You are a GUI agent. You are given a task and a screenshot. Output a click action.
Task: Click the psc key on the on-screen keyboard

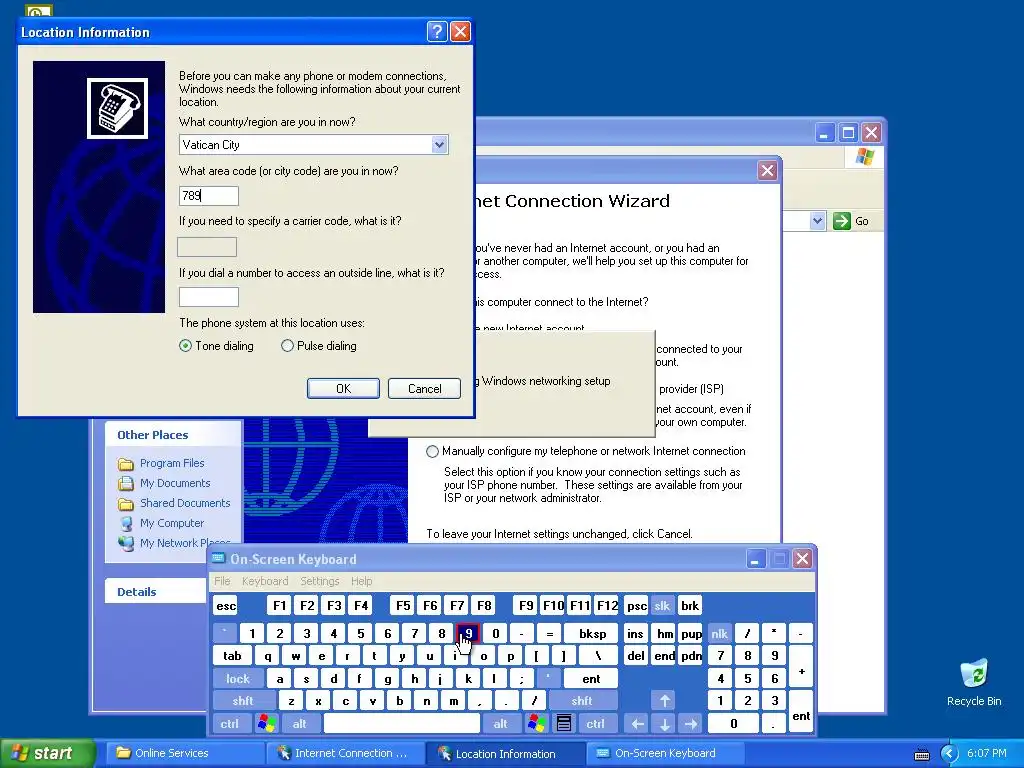click(636, 606)
